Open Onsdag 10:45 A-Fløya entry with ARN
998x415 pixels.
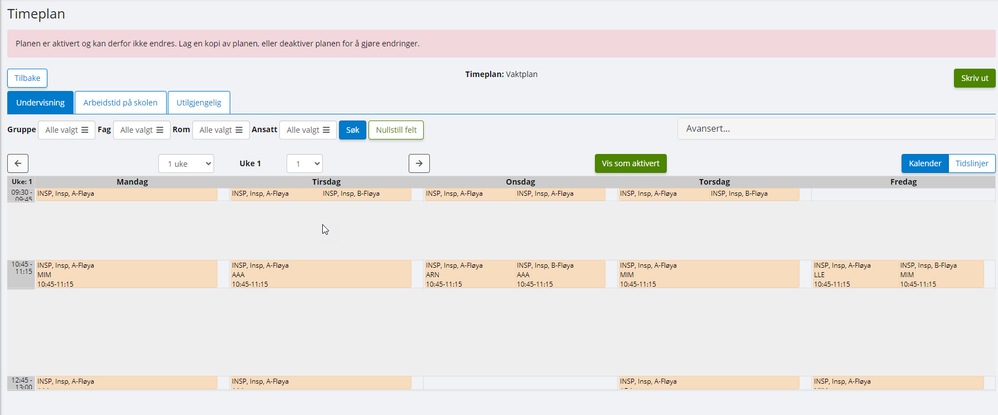click(x=469, y=274)
